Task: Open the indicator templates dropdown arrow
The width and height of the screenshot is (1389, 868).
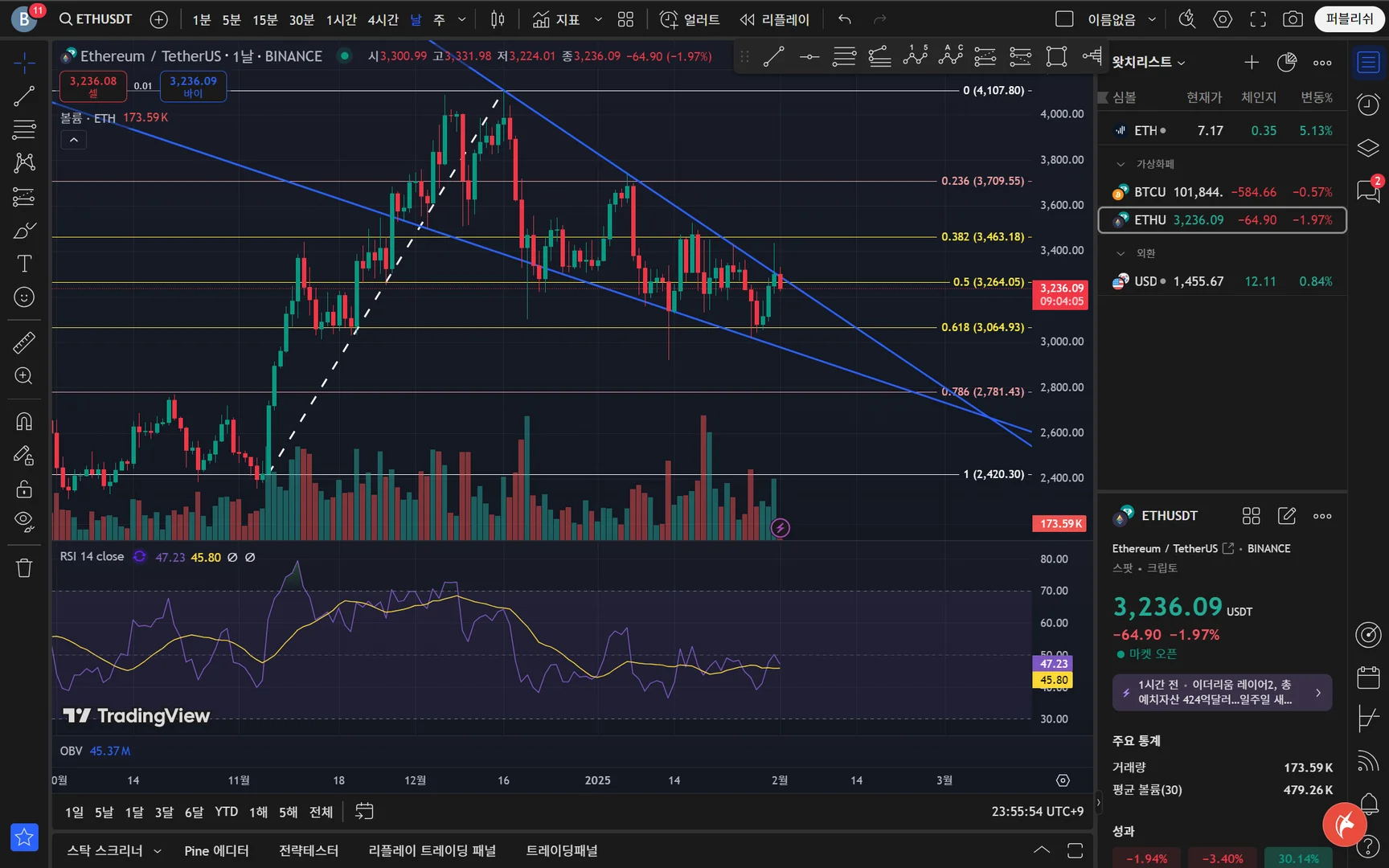Action: pos(598,19)
